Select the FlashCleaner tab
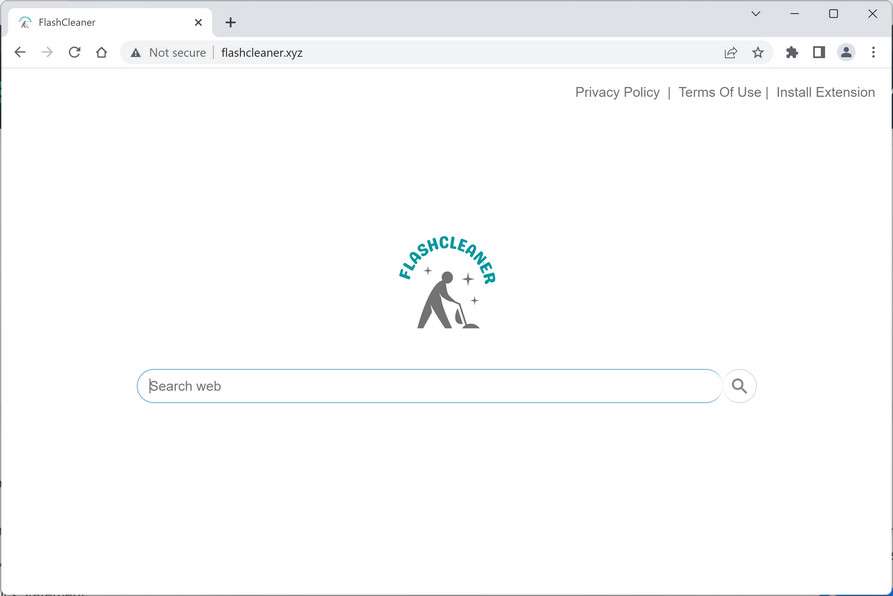The width and height of the screenshot is (893, 596). pos(110,22)
